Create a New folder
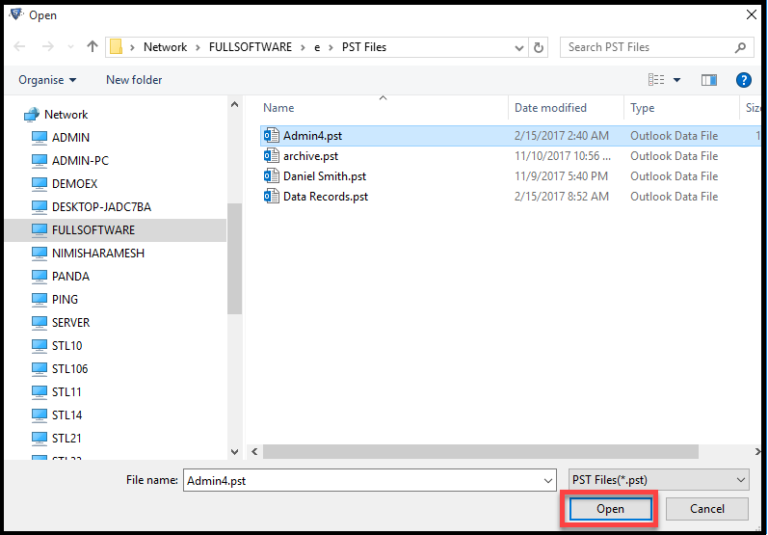This screenshot has width=768, height=535. (x=134, y=80)
